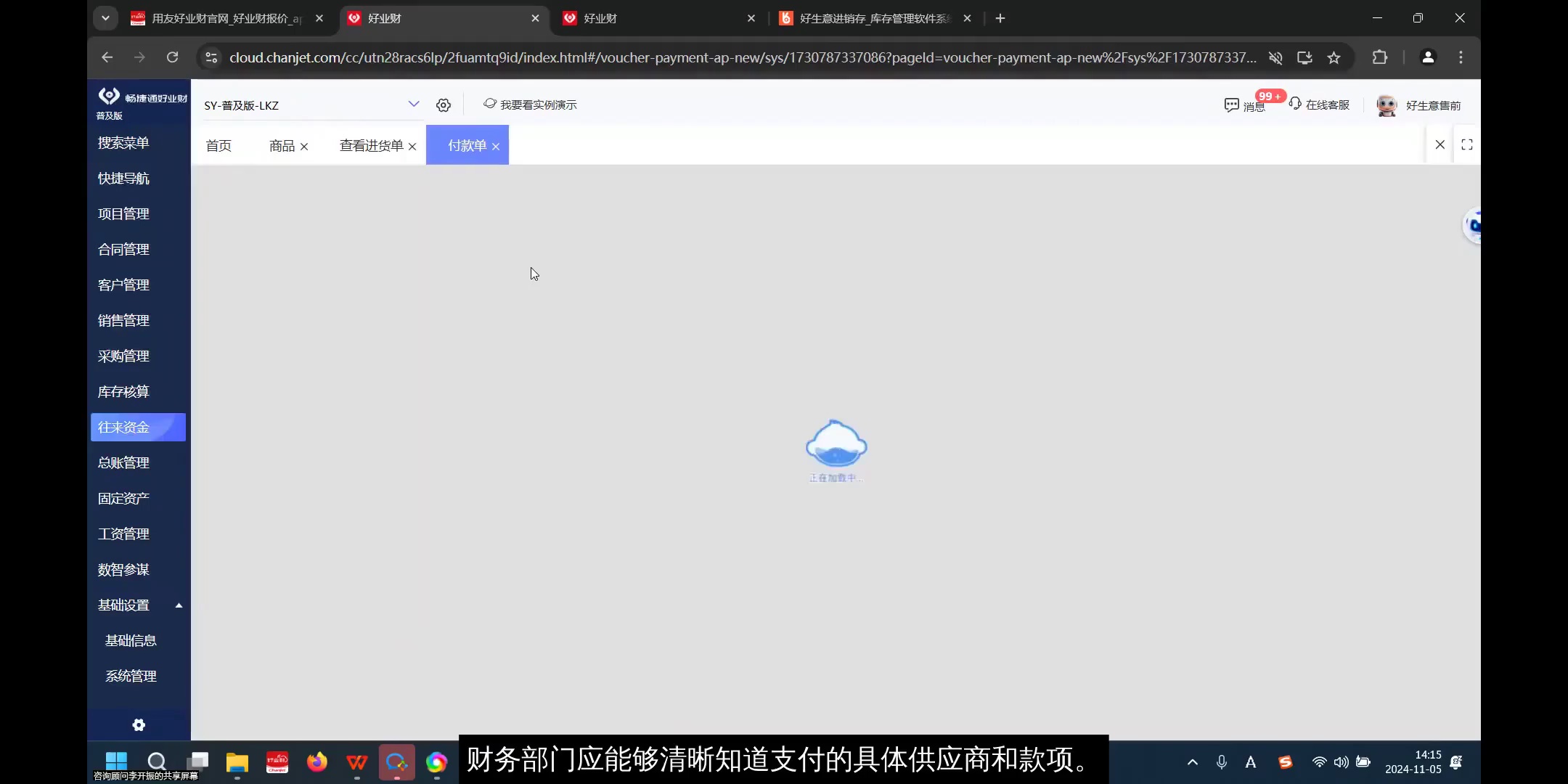This screenshot has height=784, width=1568.
Task: Click the 好生意售前 robot assistant avatar
Action: pos(1387,105)
